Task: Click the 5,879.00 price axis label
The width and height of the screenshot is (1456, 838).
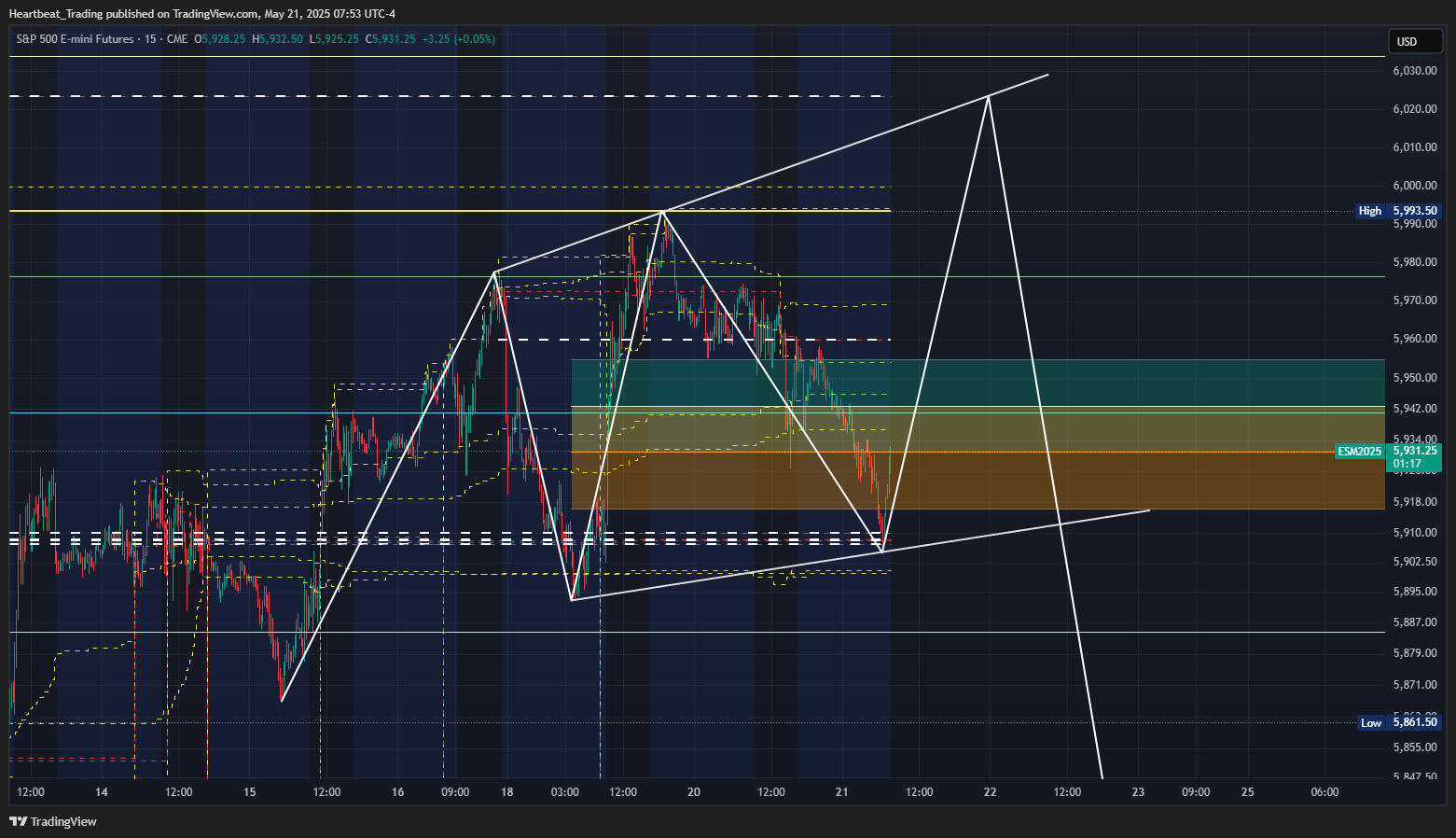Action: pos(1414,653)
